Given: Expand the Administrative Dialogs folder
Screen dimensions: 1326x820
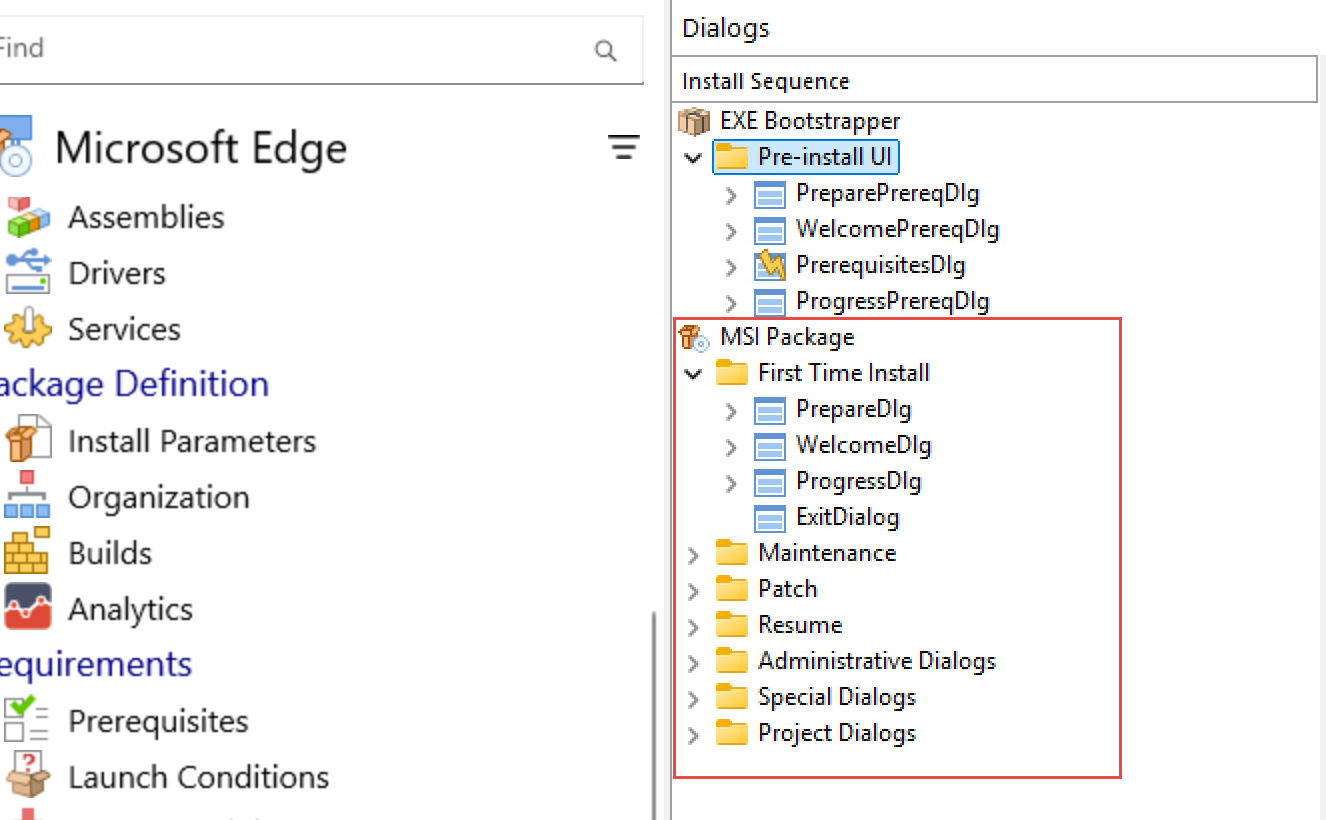Looking at the screenshot, I should (693, 662).
